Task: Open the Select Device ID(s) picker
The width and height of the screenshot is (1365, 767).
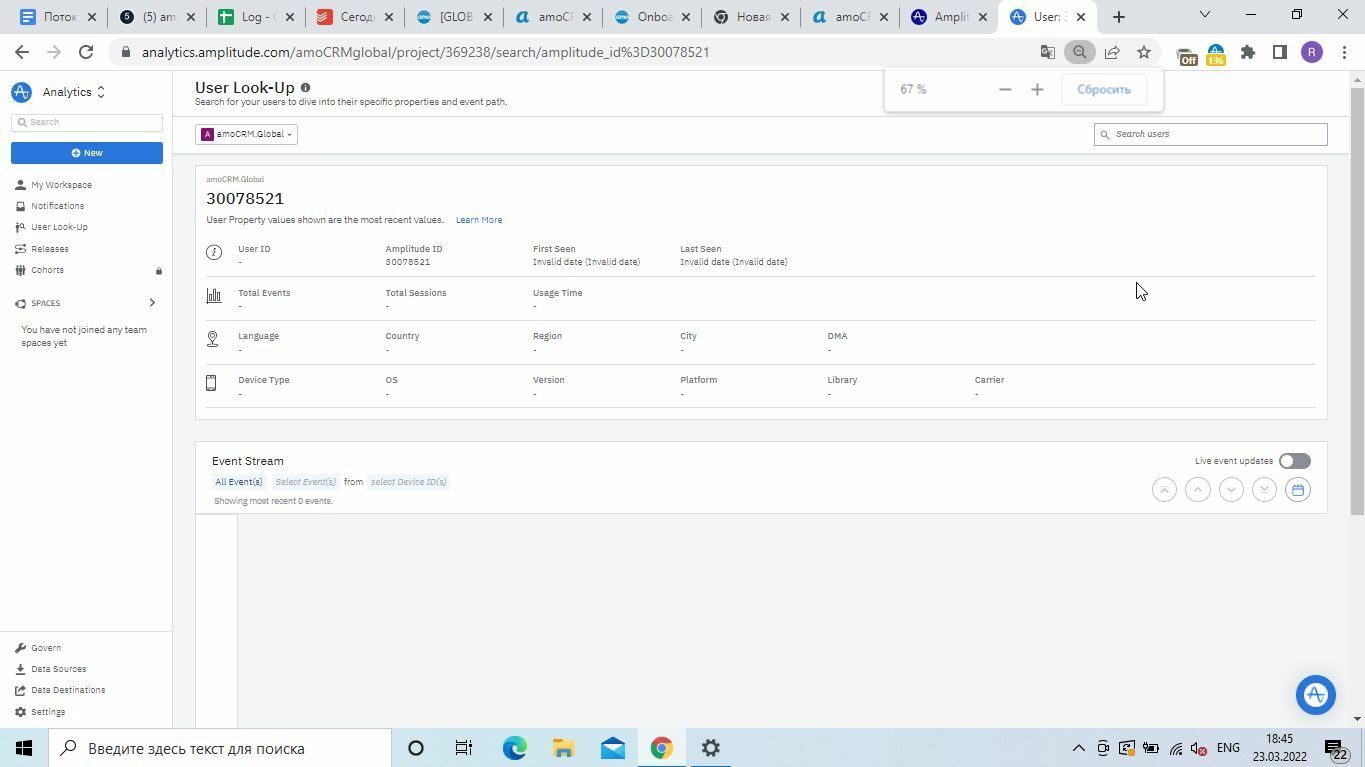Action: (x=408, y=482)
